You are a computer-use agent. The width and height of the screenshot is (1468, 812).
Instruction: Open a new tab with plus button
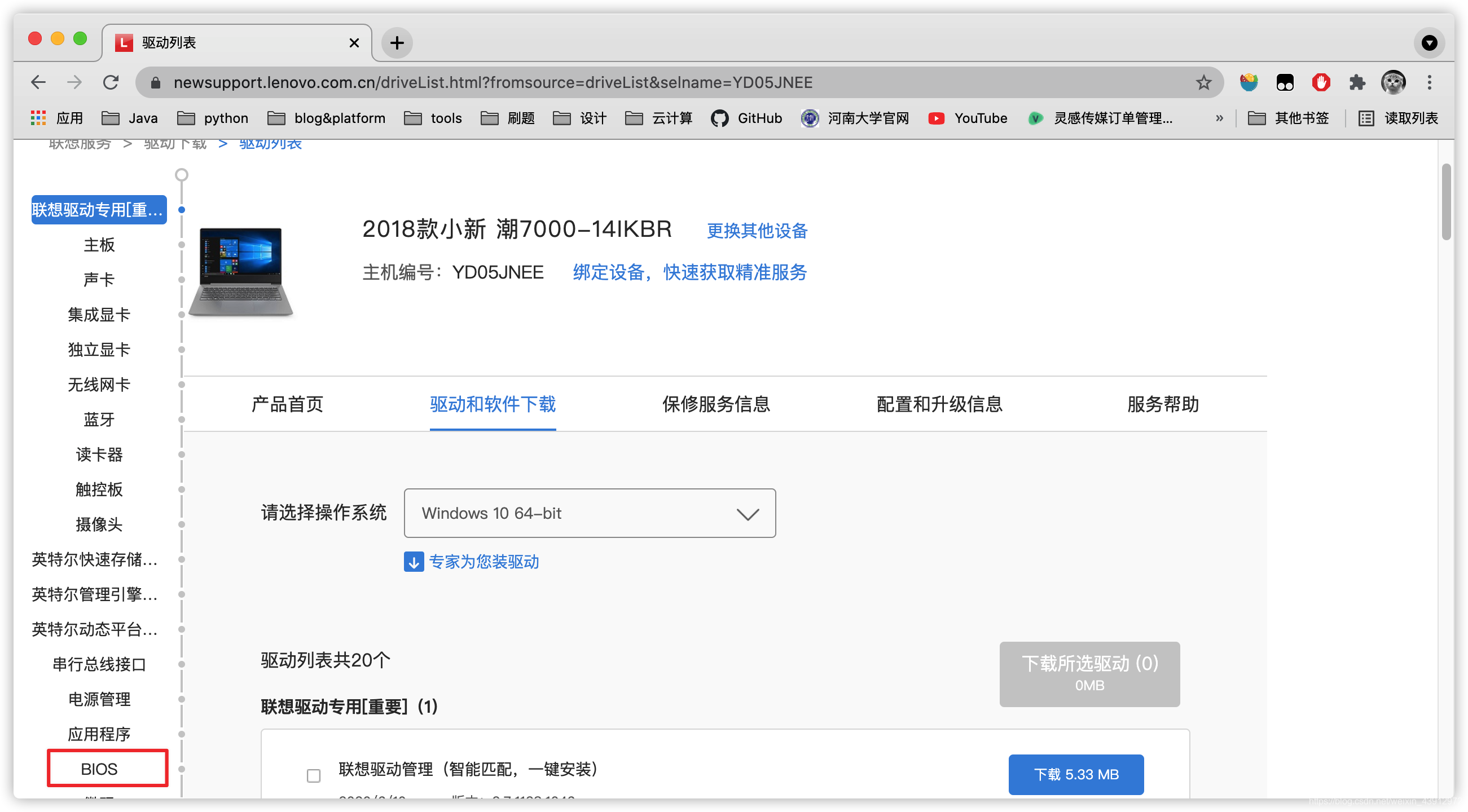[397, 43]
